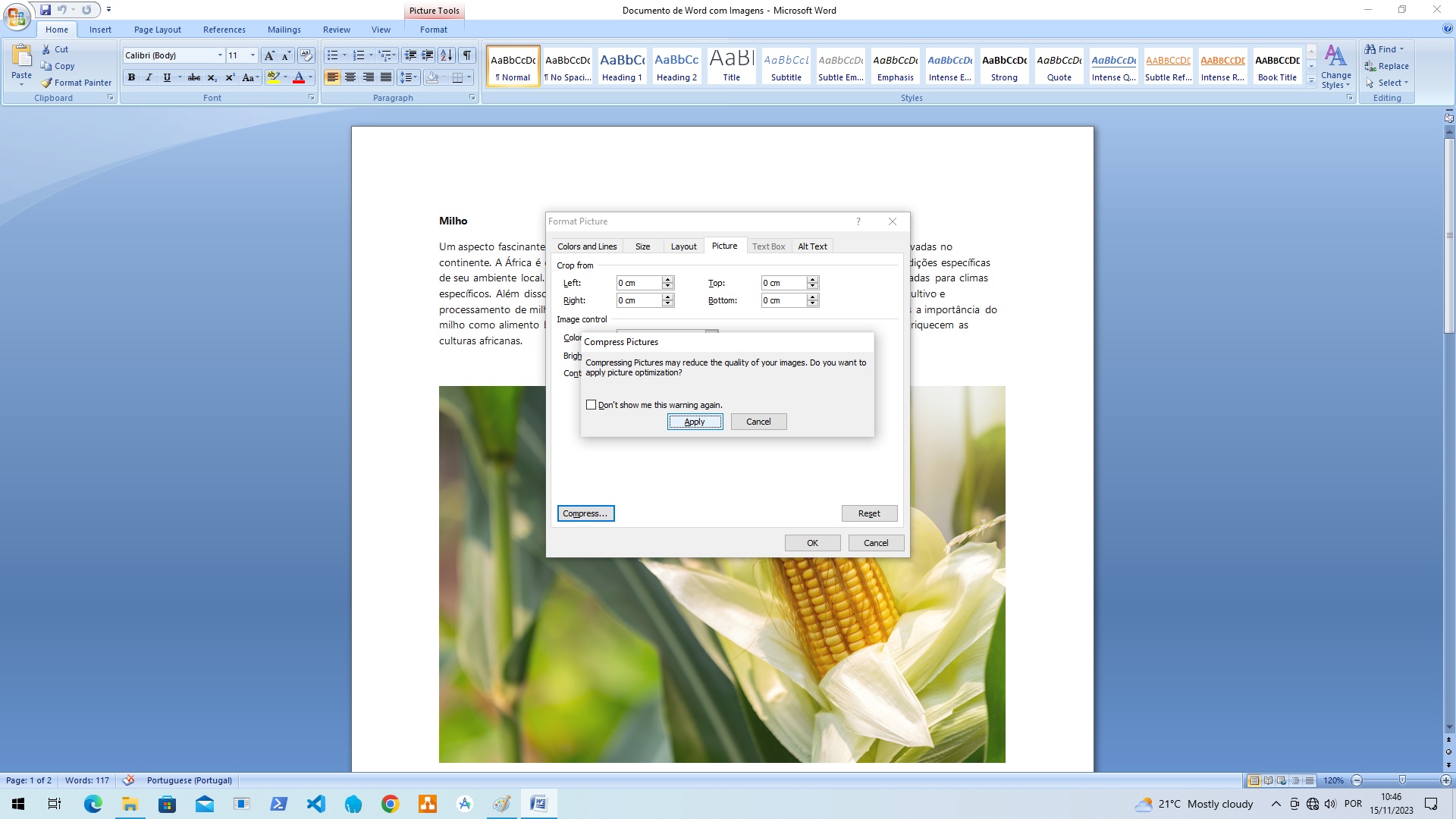The height and width of the screenshot is (819, 1456).
Task: Open the font size dropdown
Action: [253, 55]
